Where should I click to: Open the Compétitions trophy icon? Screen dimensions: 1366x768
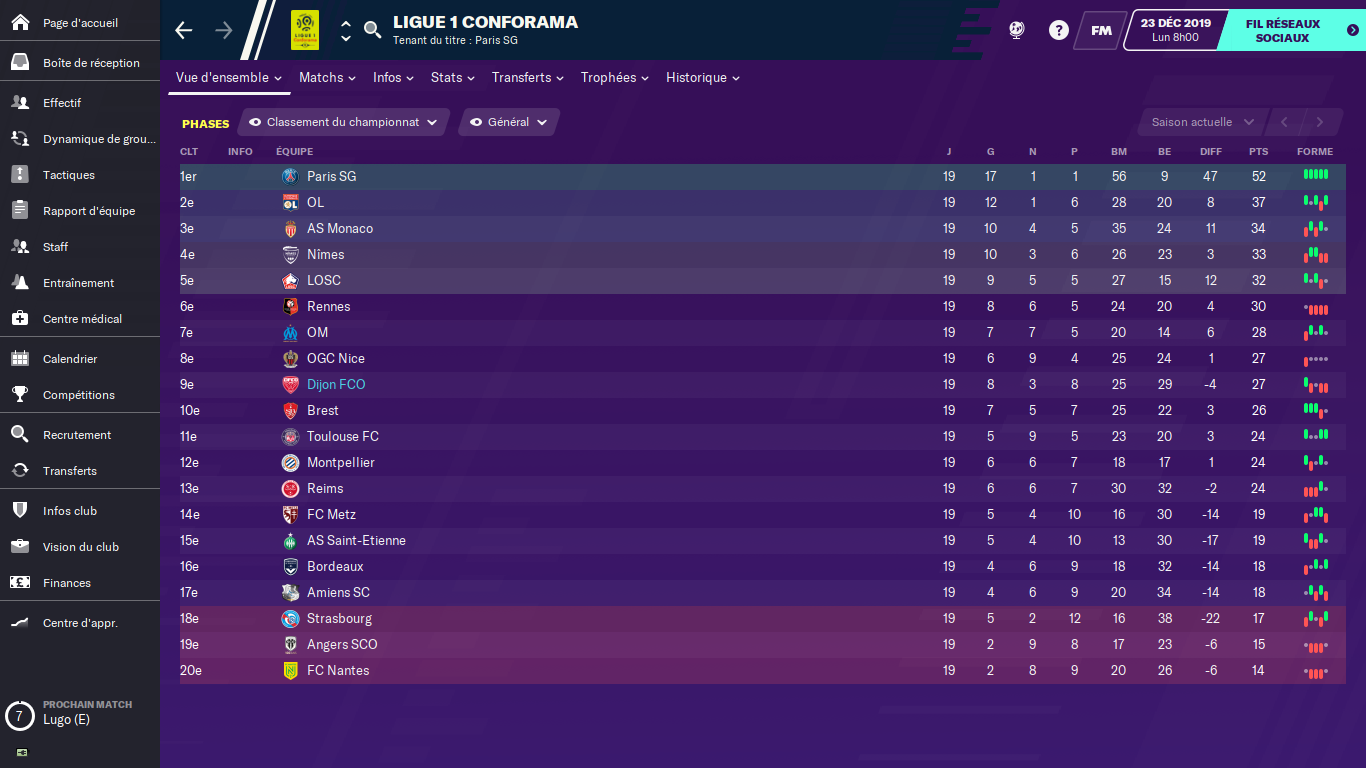[20, 395]
